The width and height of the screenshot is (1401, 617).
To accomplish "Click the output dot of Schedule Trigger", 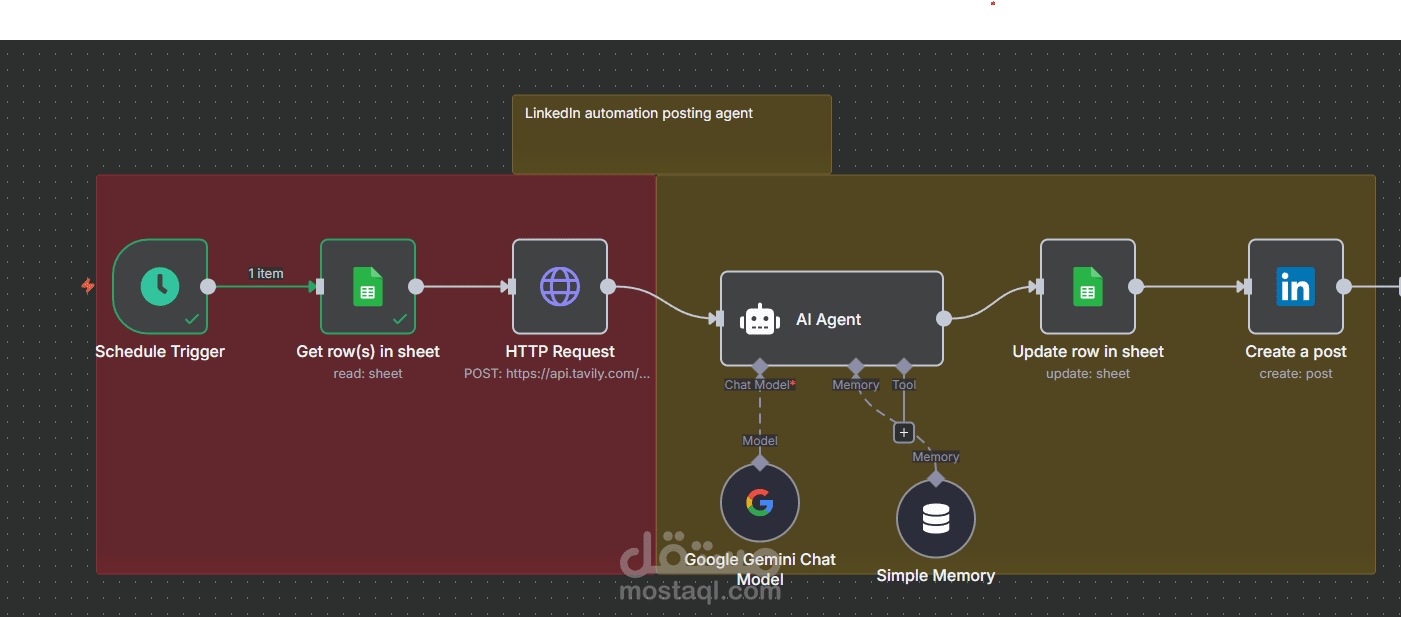I will [210, 286].
